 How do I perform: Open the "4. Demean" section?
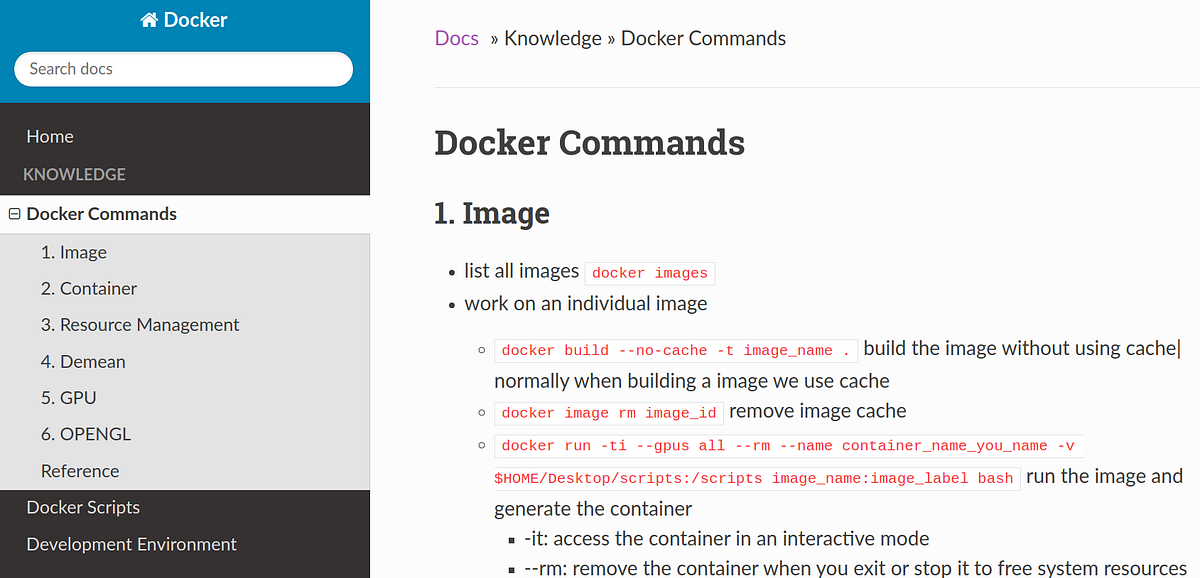[x=83, y=361]
